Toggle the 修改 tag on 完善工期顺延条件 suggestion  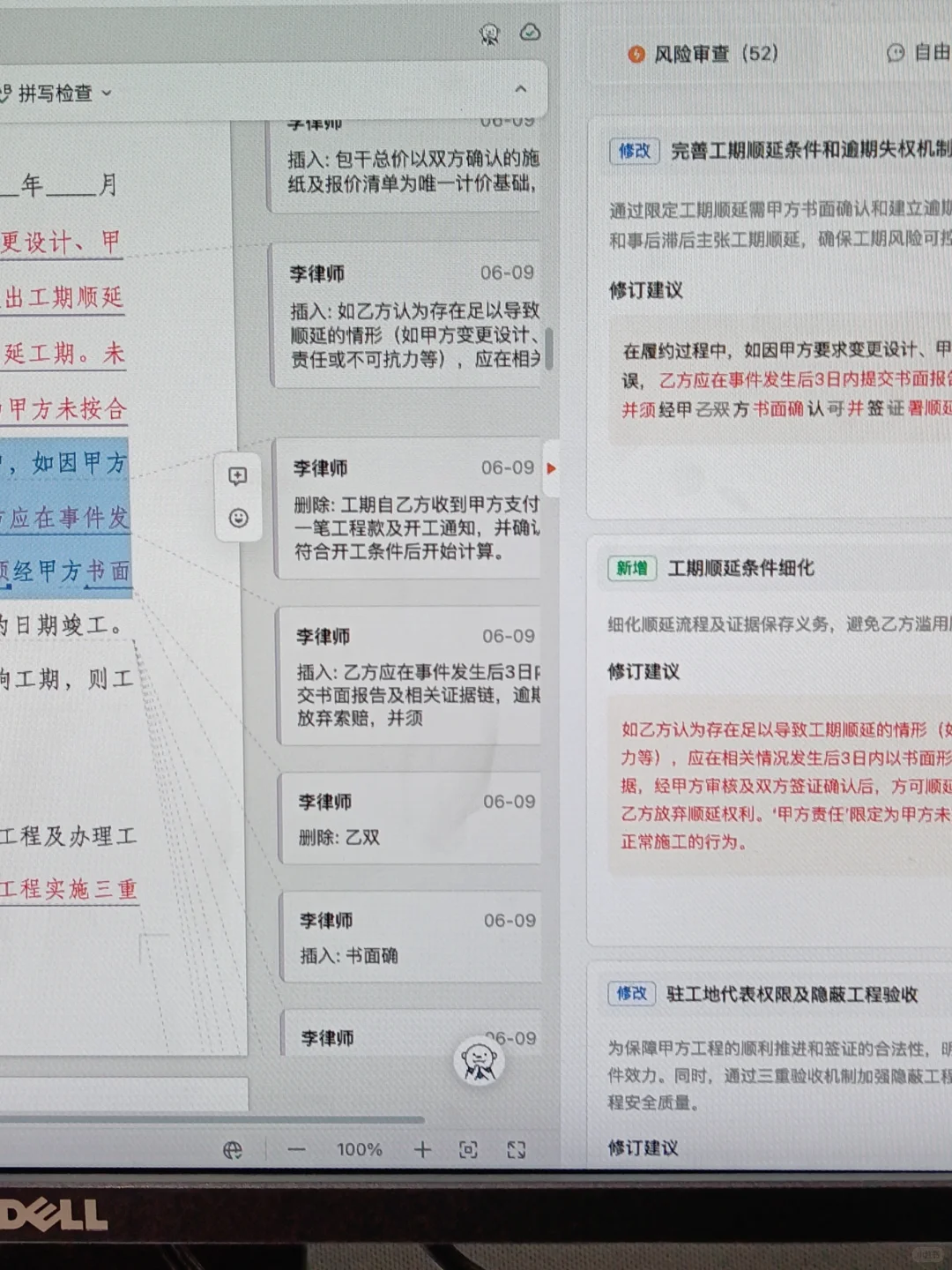[x=633, y=152]
